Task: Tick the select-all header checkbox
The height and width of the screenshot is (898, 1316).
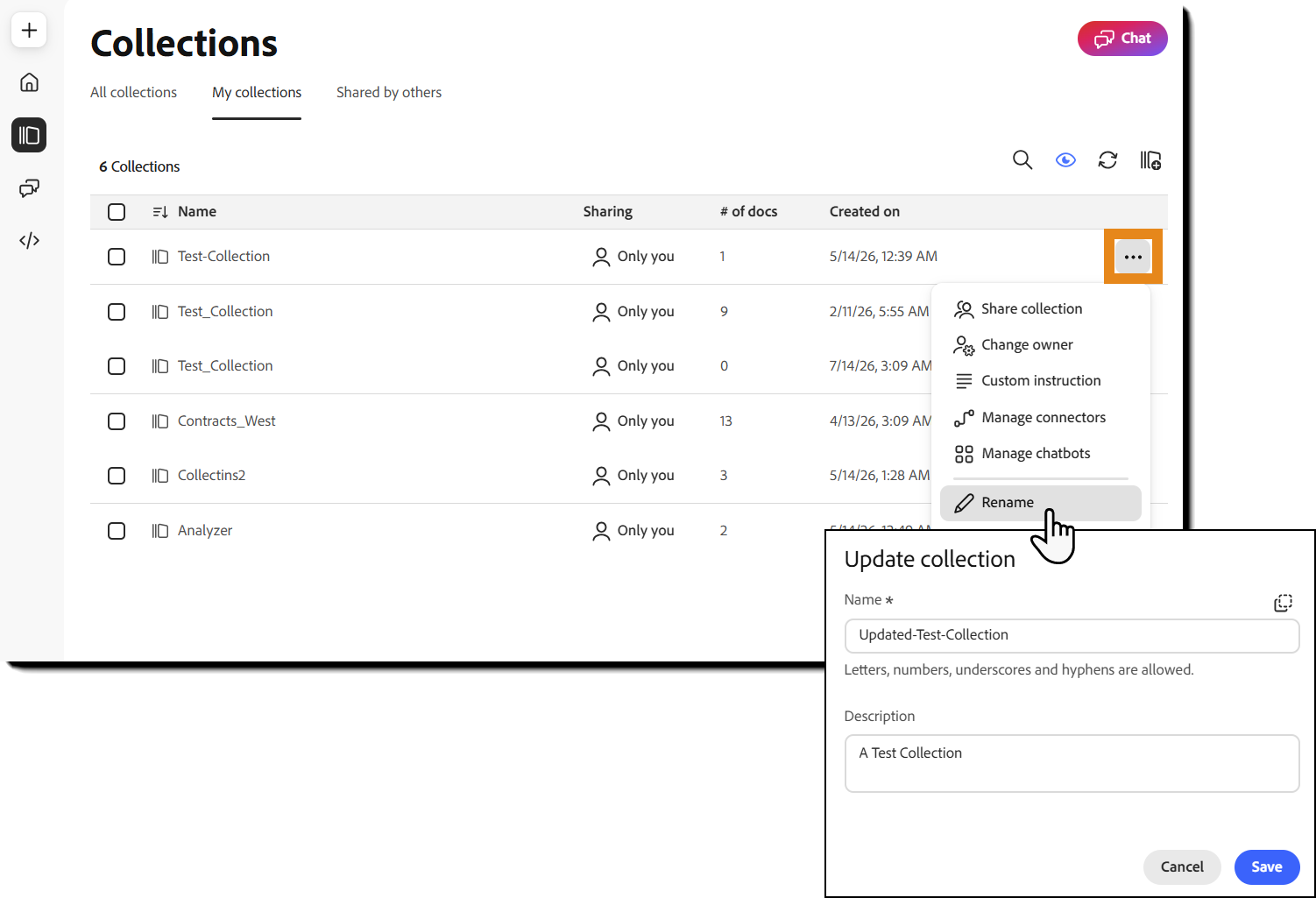Action: pos(117,212)
